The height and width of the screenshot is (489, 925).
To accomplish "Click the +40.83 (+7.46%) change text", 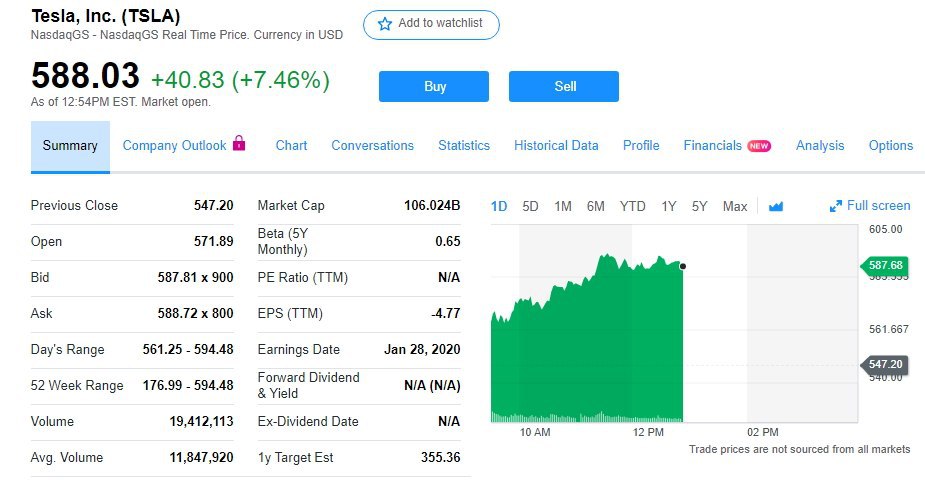I will pos(240,80).
